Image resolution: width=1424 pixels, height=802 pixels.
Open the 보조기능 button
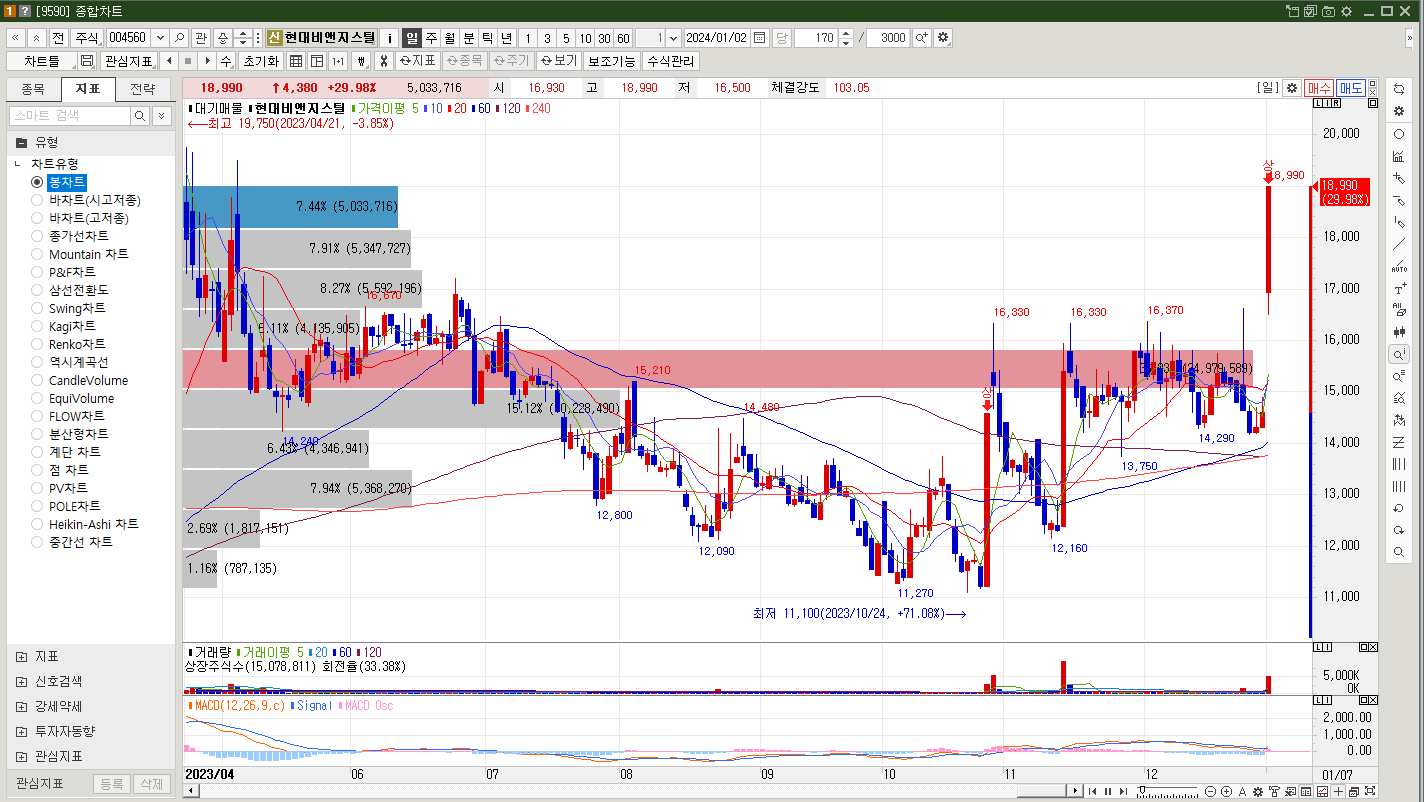click(x=611, y=61)
